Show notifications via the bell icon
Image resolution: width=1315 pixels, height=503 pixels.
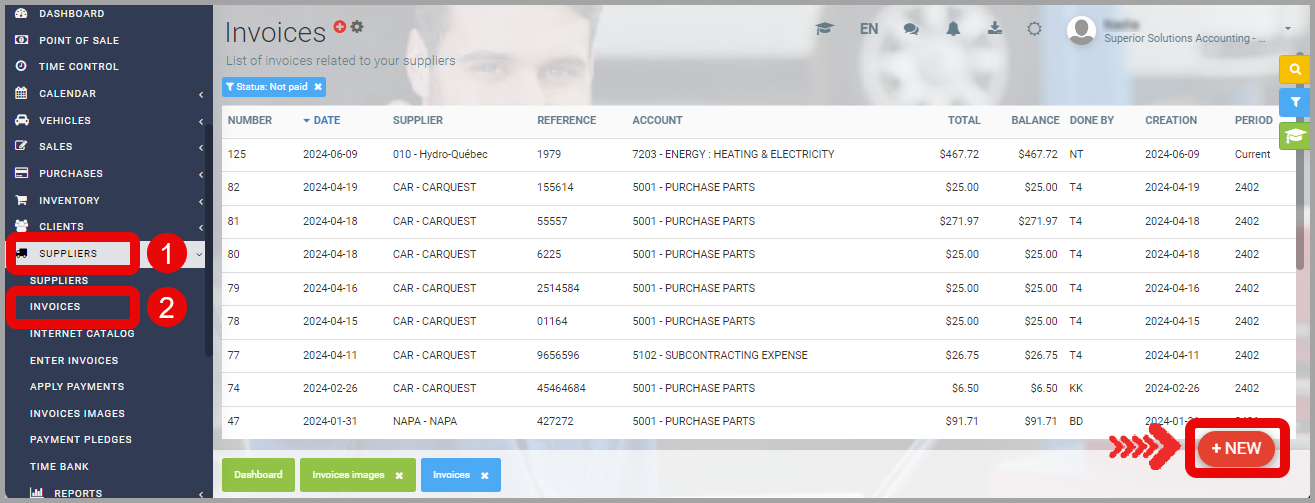coord(953,29)
